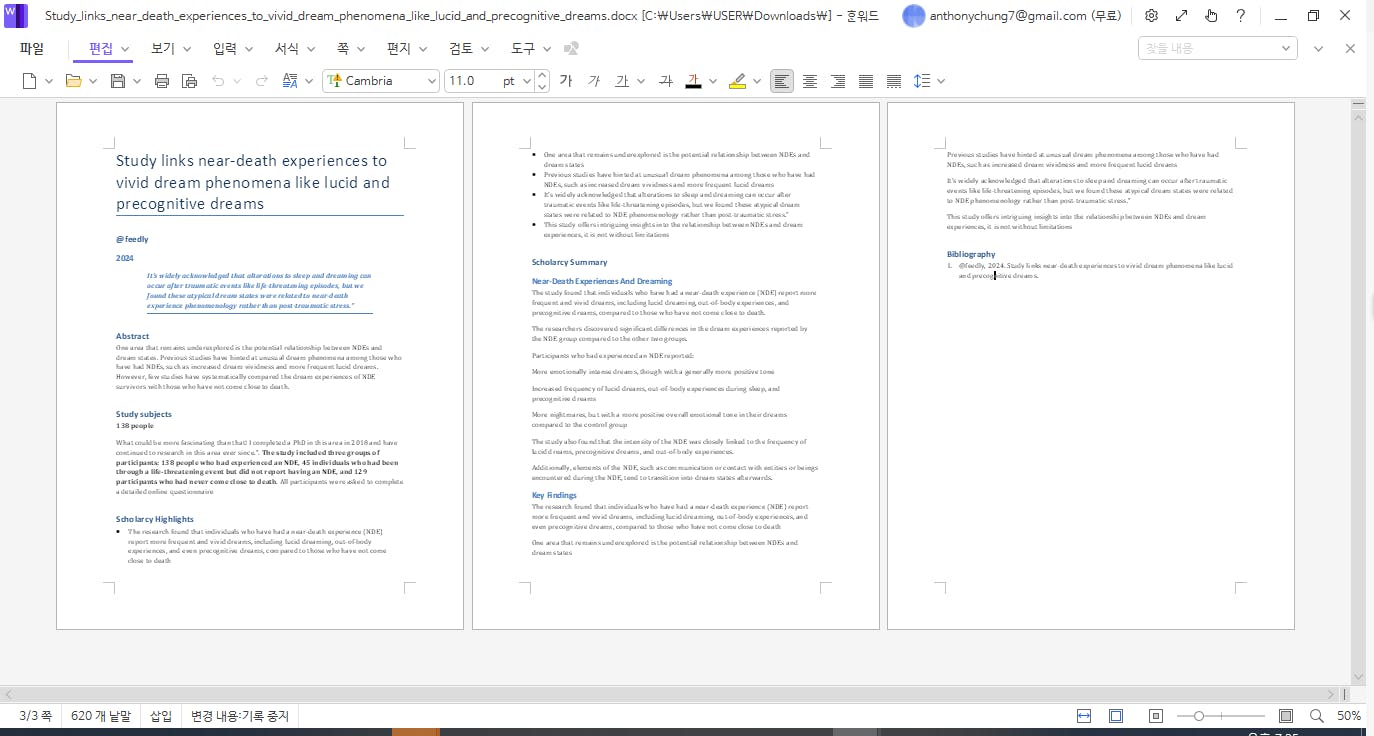Open settings with the gear icon

coord(1151,16)
